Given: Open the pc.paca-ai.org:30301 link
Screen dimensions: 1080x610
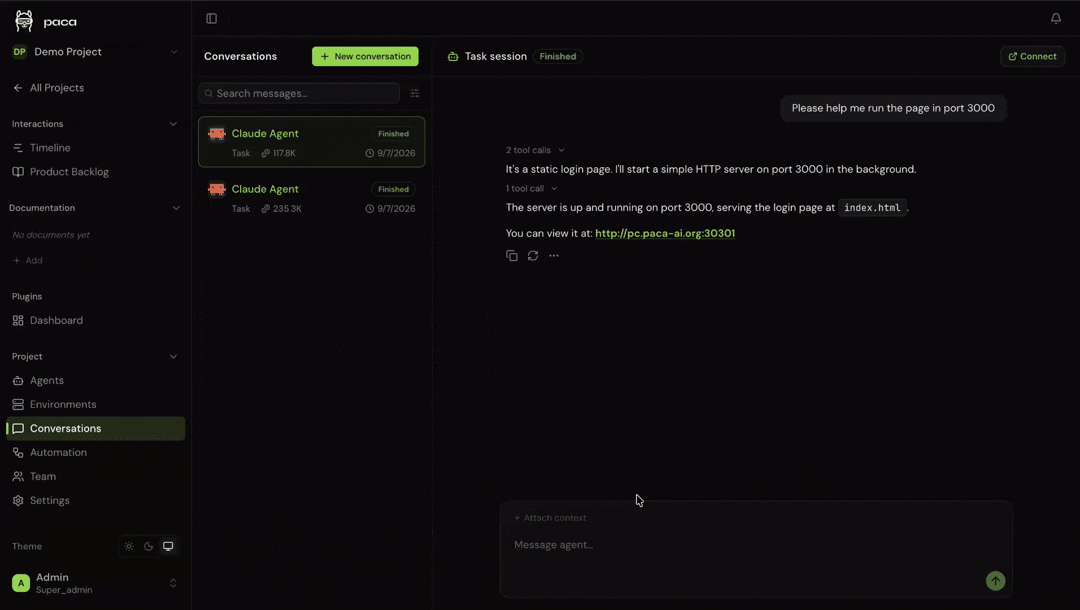Looking at the screenshot, I should (x=665, y=233).
